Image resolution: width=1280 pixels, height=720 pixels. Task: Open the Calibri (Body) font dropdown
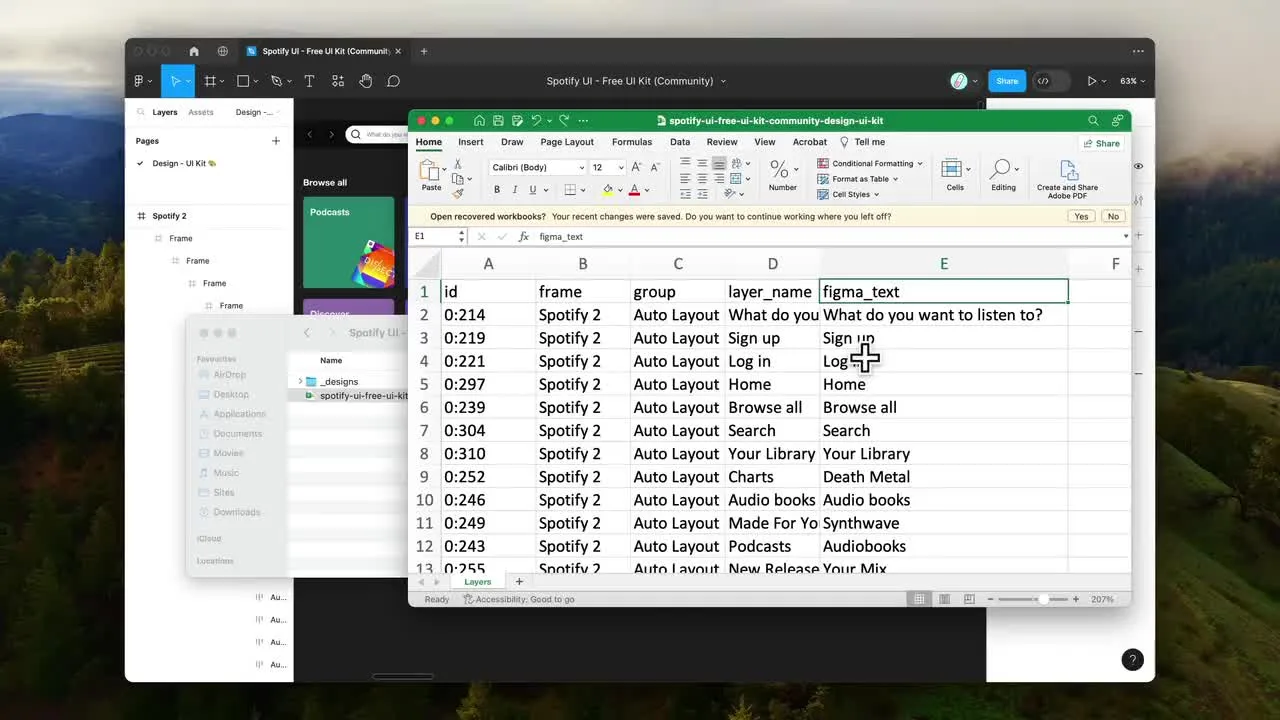pyautogui.click(x=537, y=168)
